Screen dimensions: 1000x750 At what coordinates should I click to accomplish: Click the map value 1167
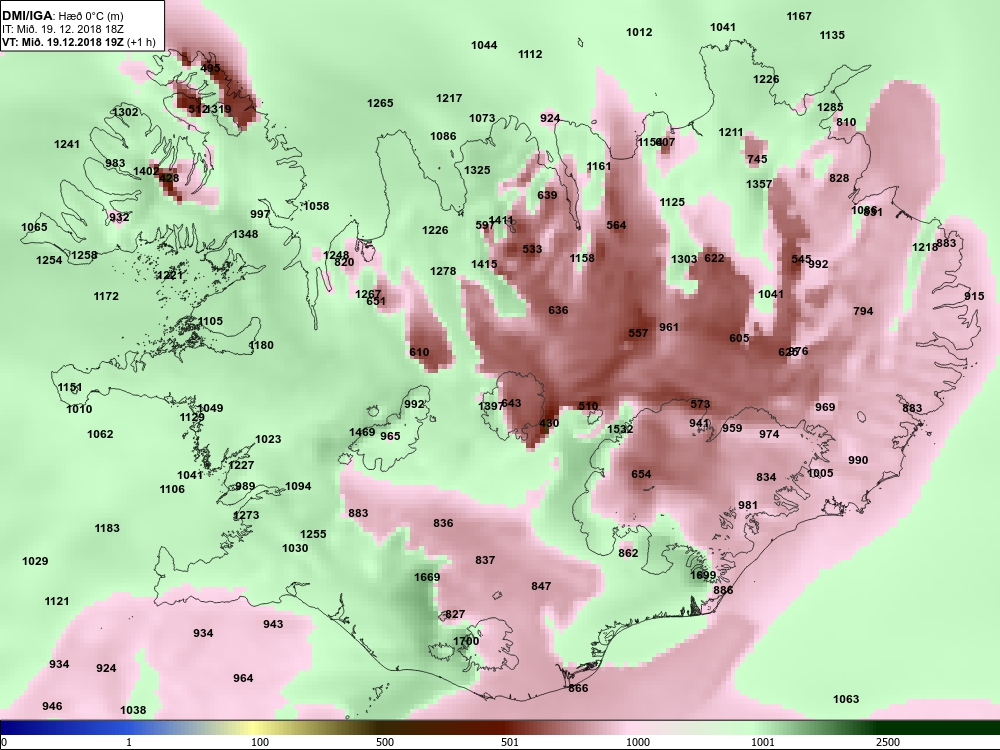click(798, 17)
